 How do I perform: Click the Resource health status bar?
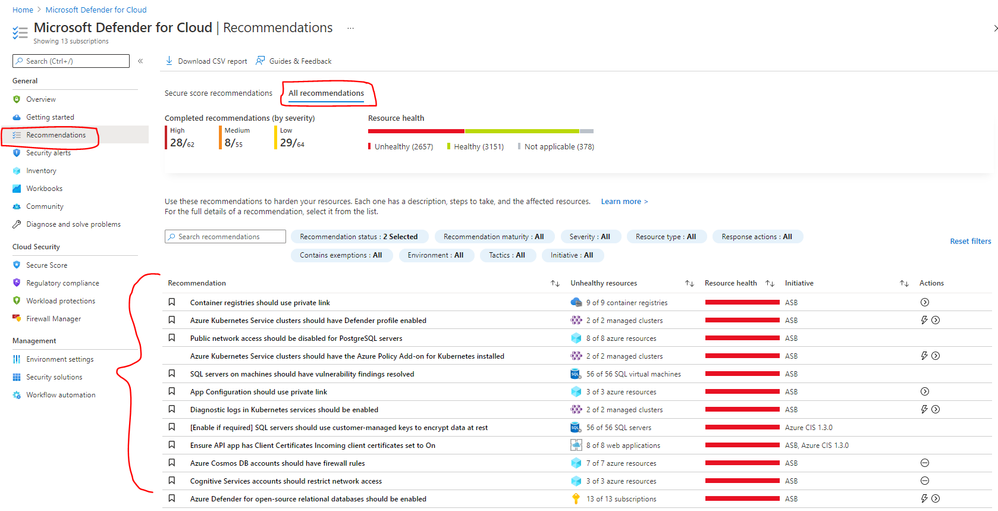[481, 131]
